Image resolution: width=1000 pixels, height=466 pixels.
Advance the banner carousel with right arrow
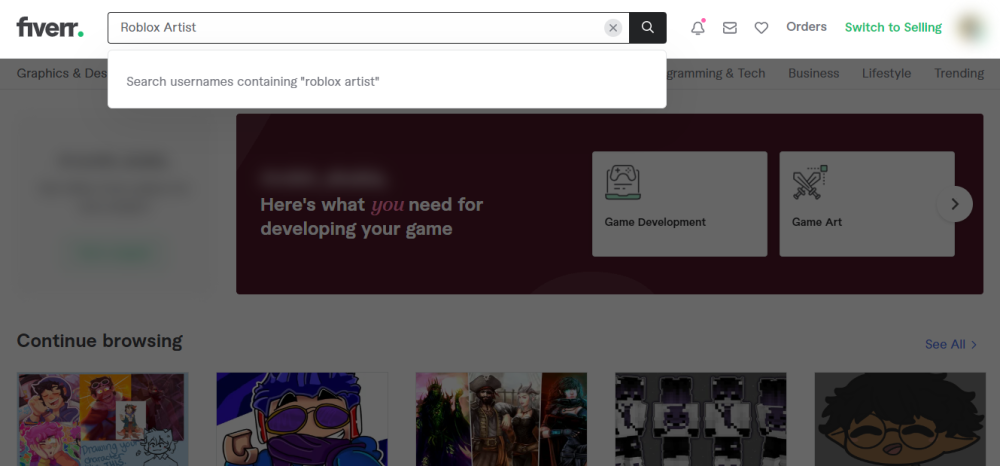955,204
